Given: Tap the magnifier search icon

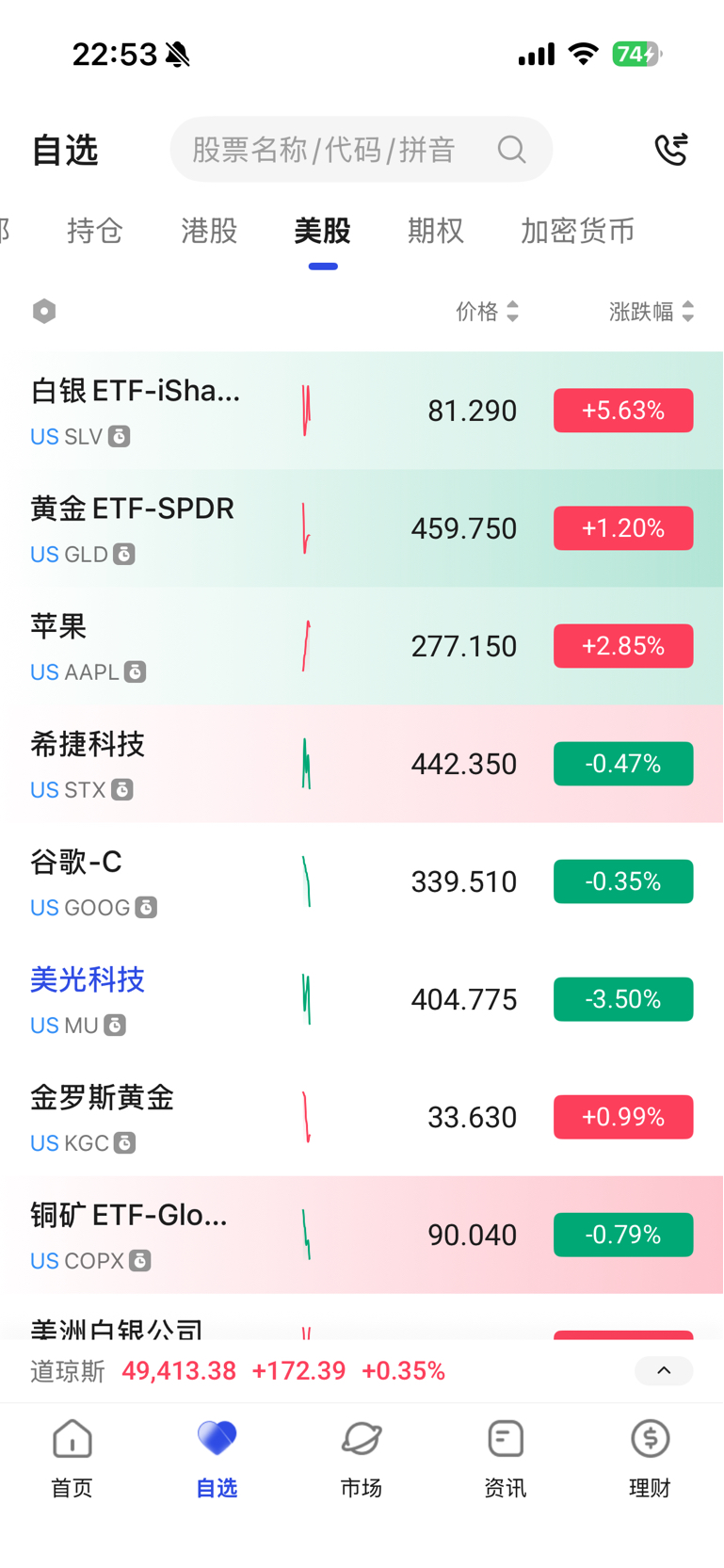Looking at the screenshot, I should point(511,150).
